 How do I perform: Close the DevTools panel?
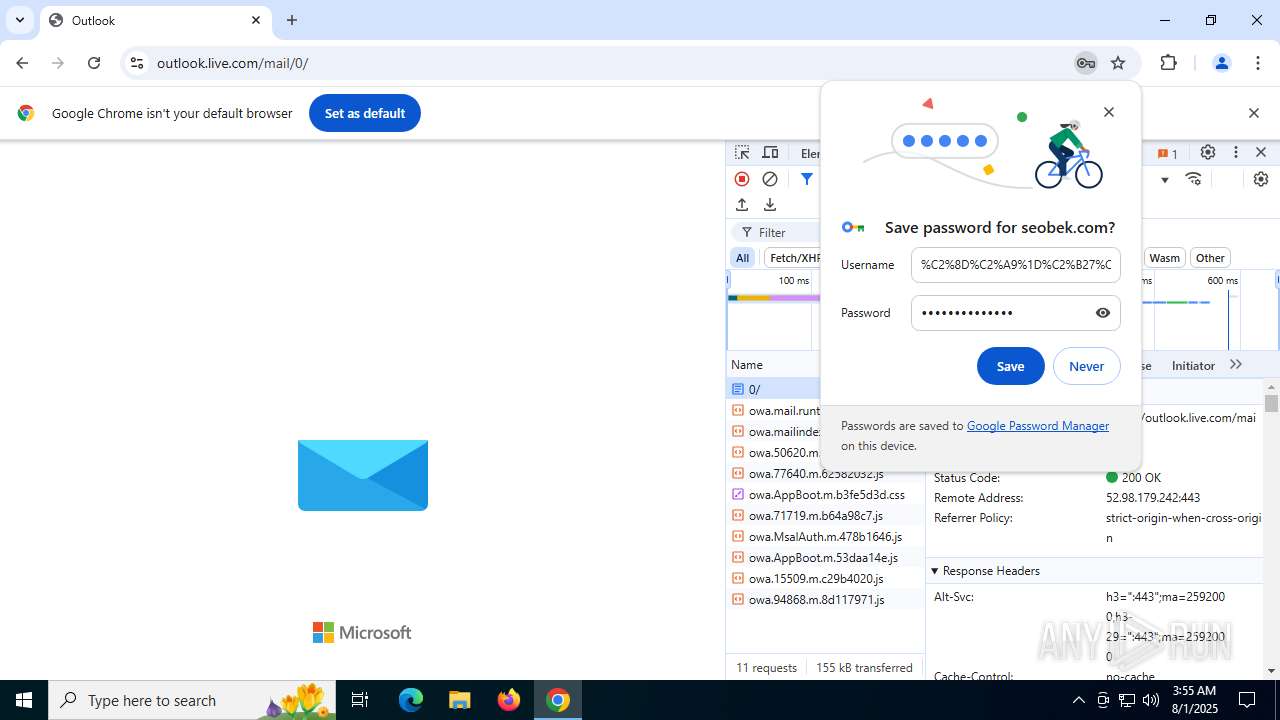[x=1261, y=153]
